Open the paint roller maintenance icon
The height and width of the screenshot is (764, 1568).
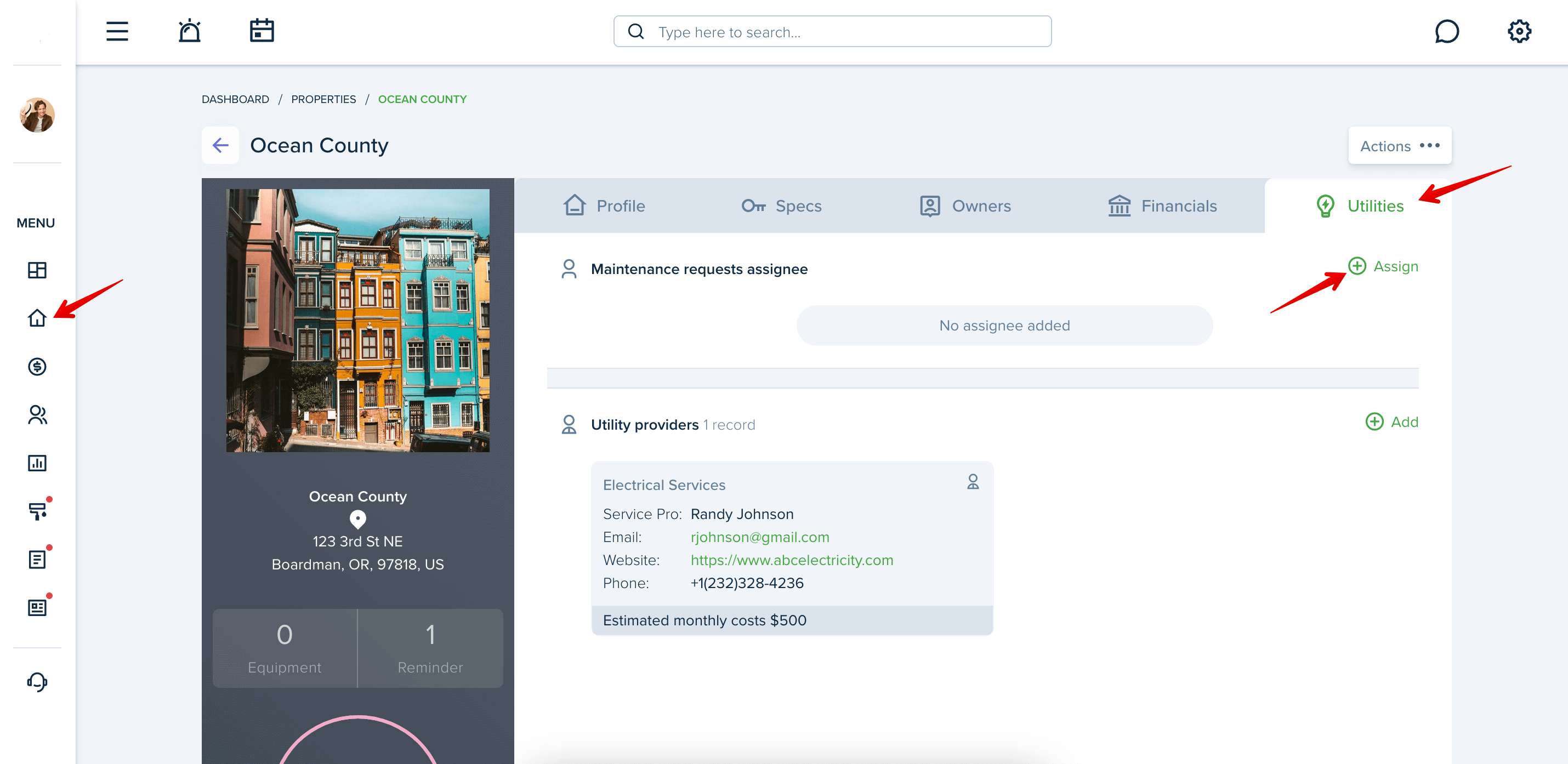click(x=37, y=511)
